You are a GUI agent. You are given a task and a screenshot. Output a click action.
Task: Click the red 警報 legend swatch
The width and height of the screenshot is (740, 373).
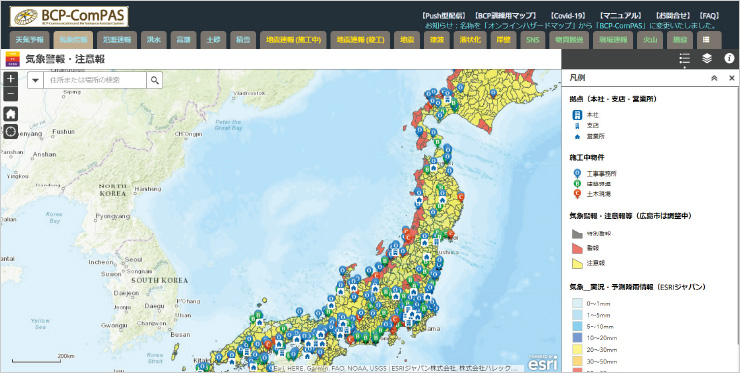pos(578,248)
